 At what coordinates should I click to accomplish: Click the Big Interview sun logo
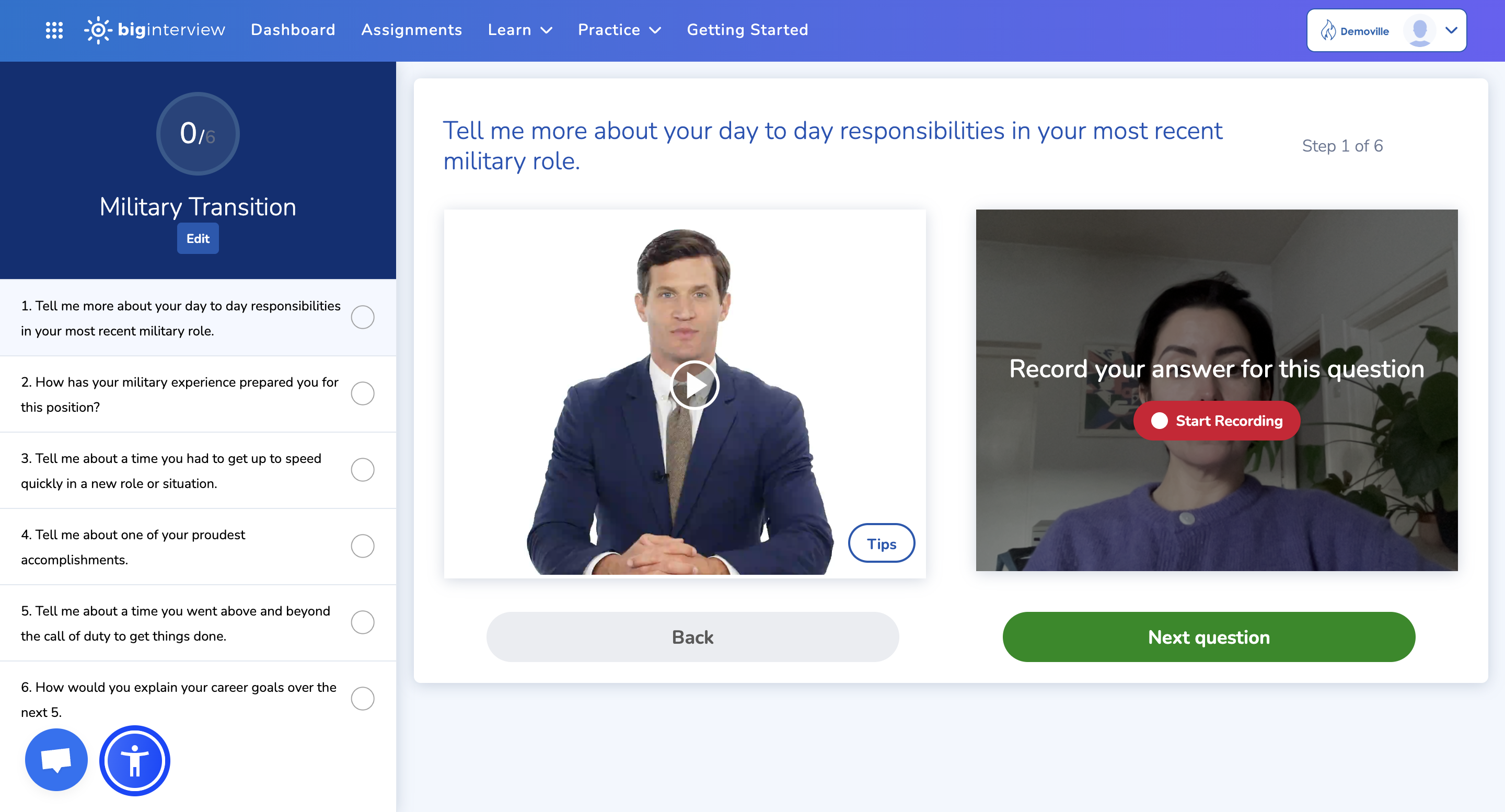point(98,30)
